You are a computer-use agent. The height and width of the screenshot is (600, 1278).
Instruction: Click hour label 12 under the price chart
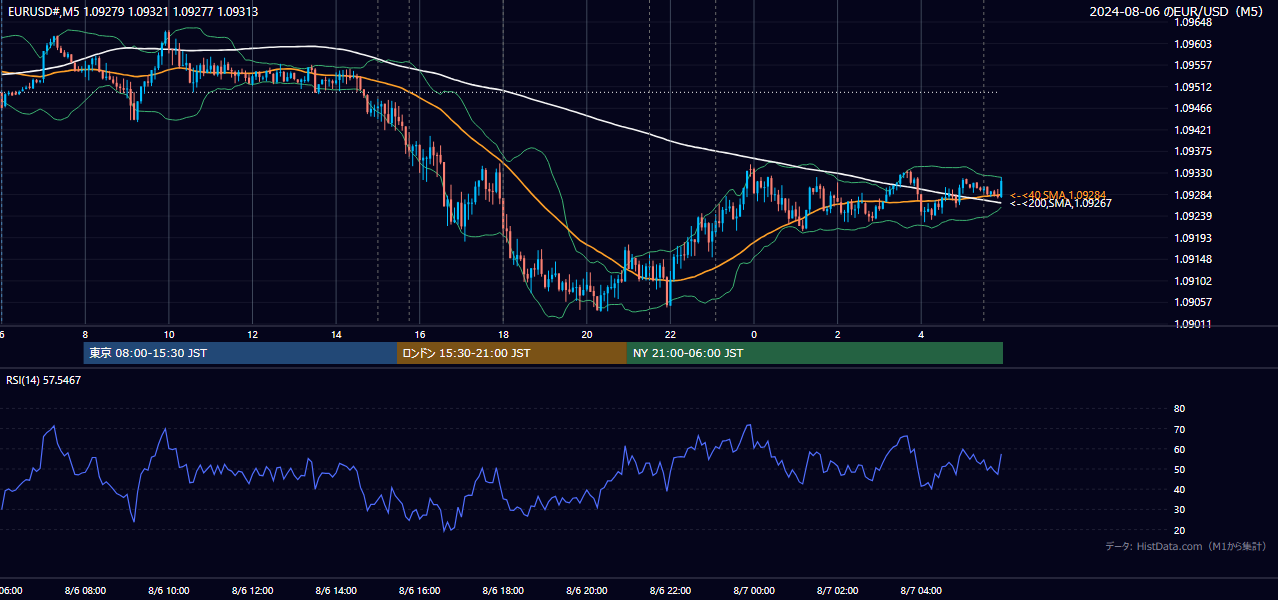[253, 334]
